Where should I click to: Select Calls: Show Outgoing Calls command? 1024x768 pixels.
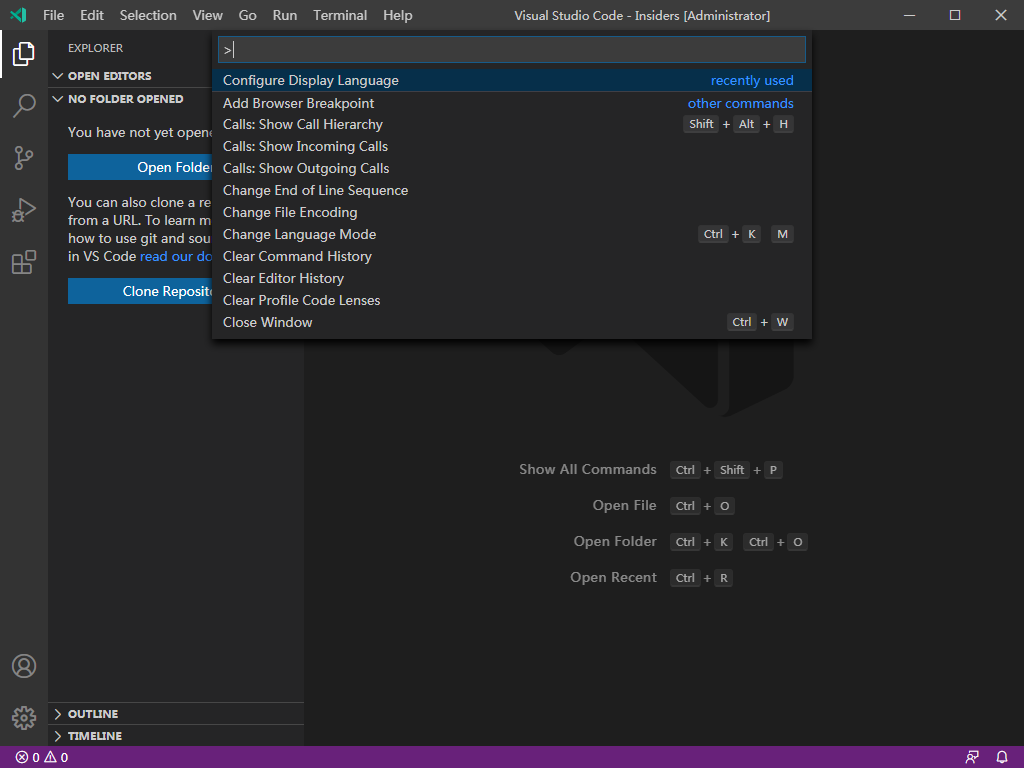pos(512,168)
